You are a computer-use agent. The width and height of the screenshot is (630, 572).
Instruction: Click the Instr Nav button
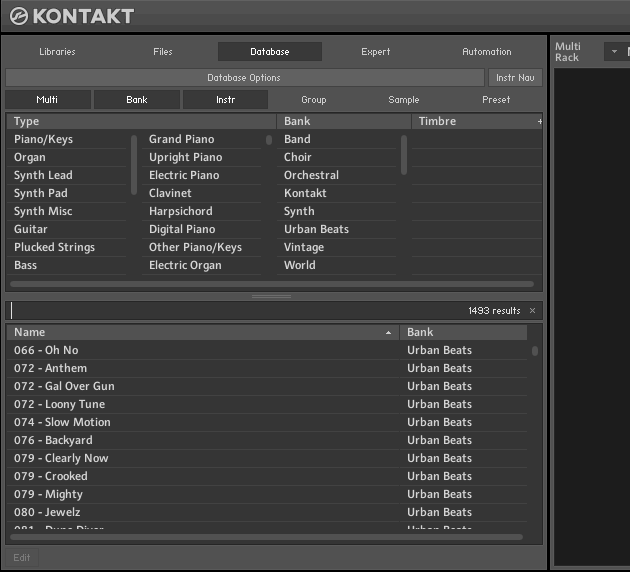click(x=515, y=78)
